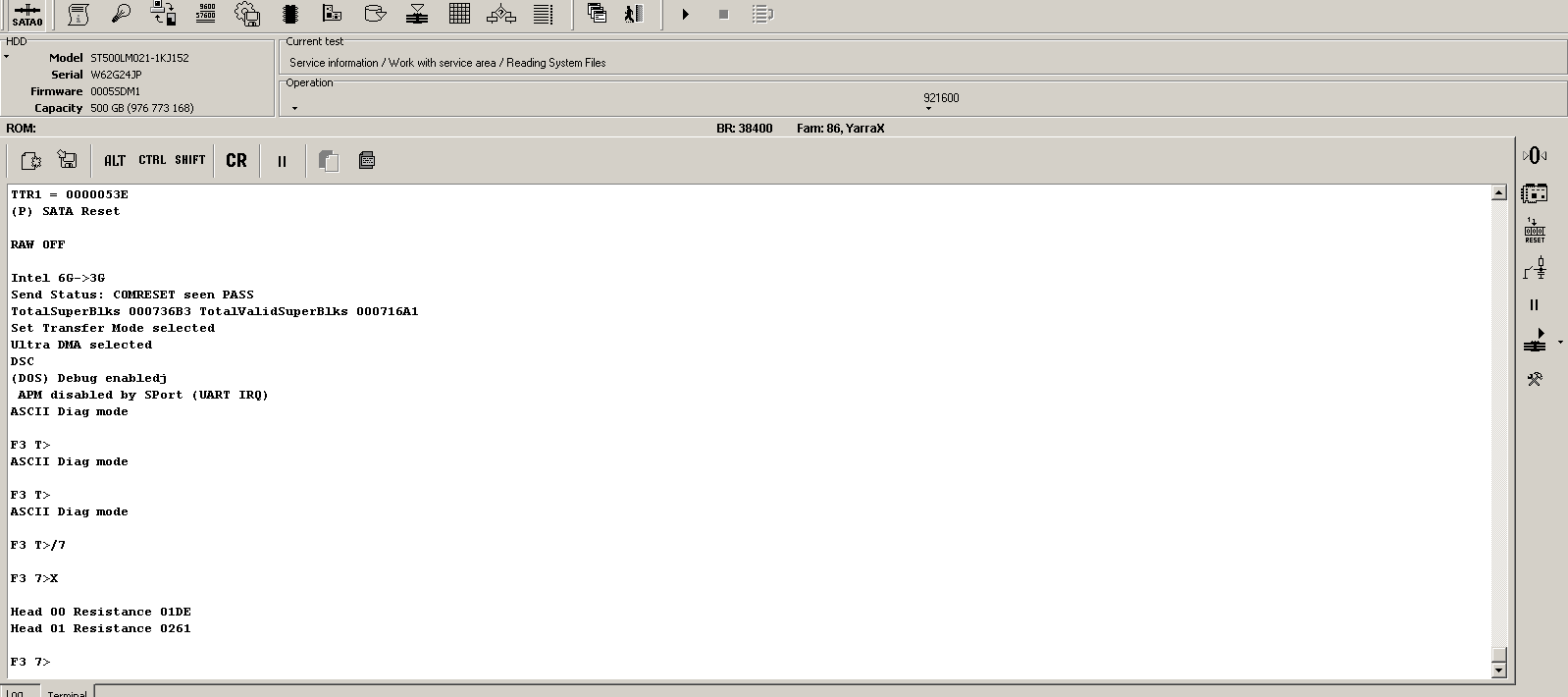Switch to the Terminal tab
1568x697 pixels.
point(67,693)
